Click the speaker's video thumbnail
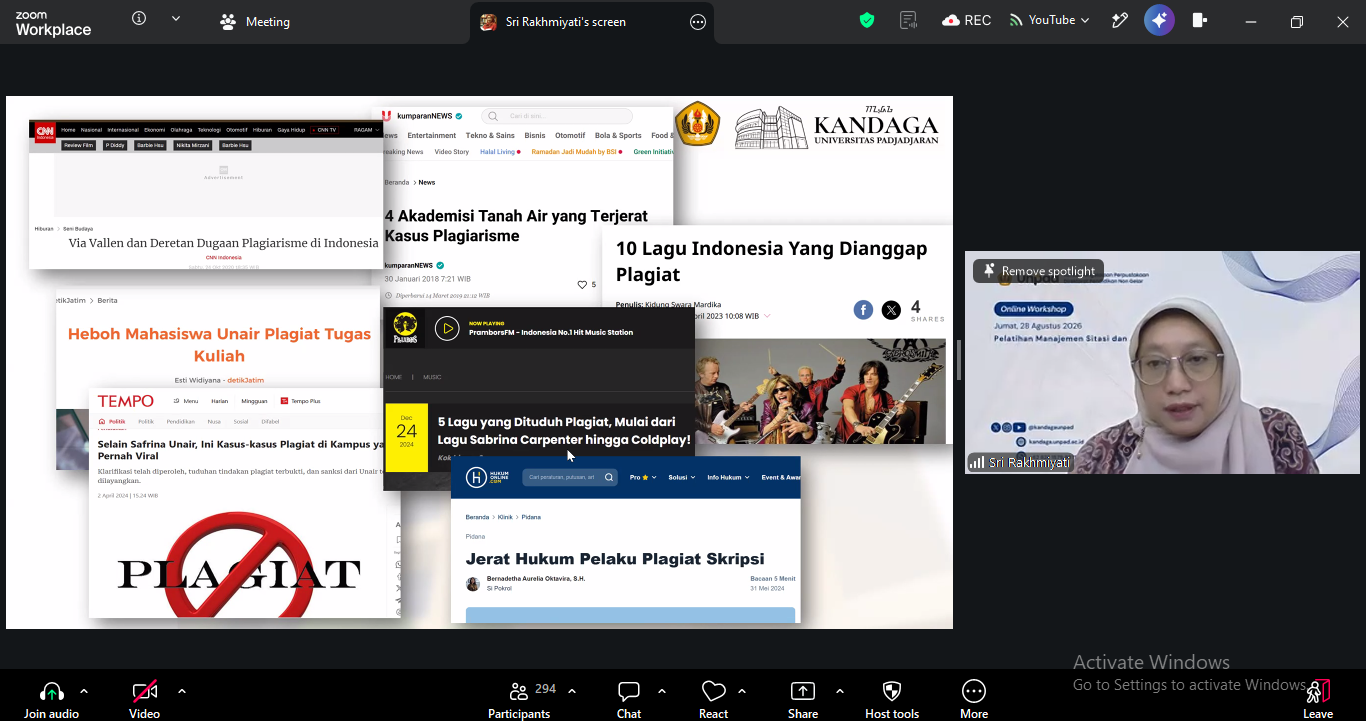This screenshot has height=721, width=1366. tap(1162, 362)
